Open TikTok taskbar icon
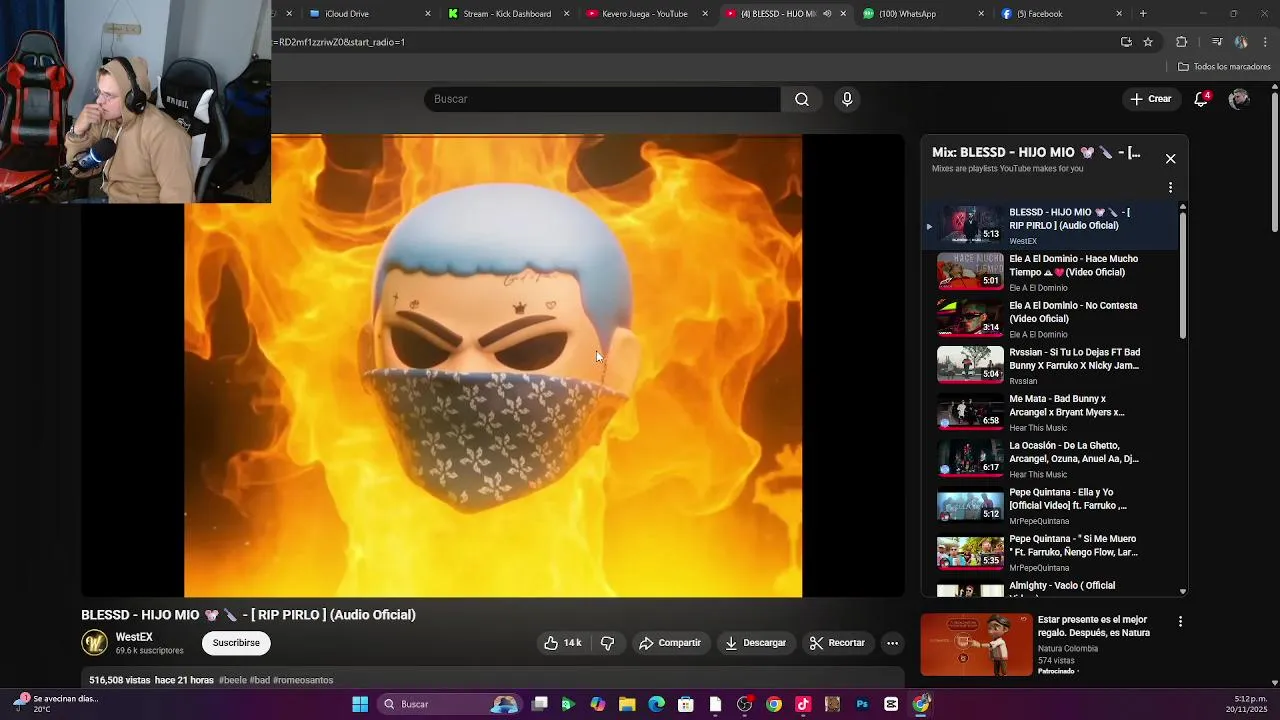Screen dimensions: 1280x720 [x=803, y=704]
